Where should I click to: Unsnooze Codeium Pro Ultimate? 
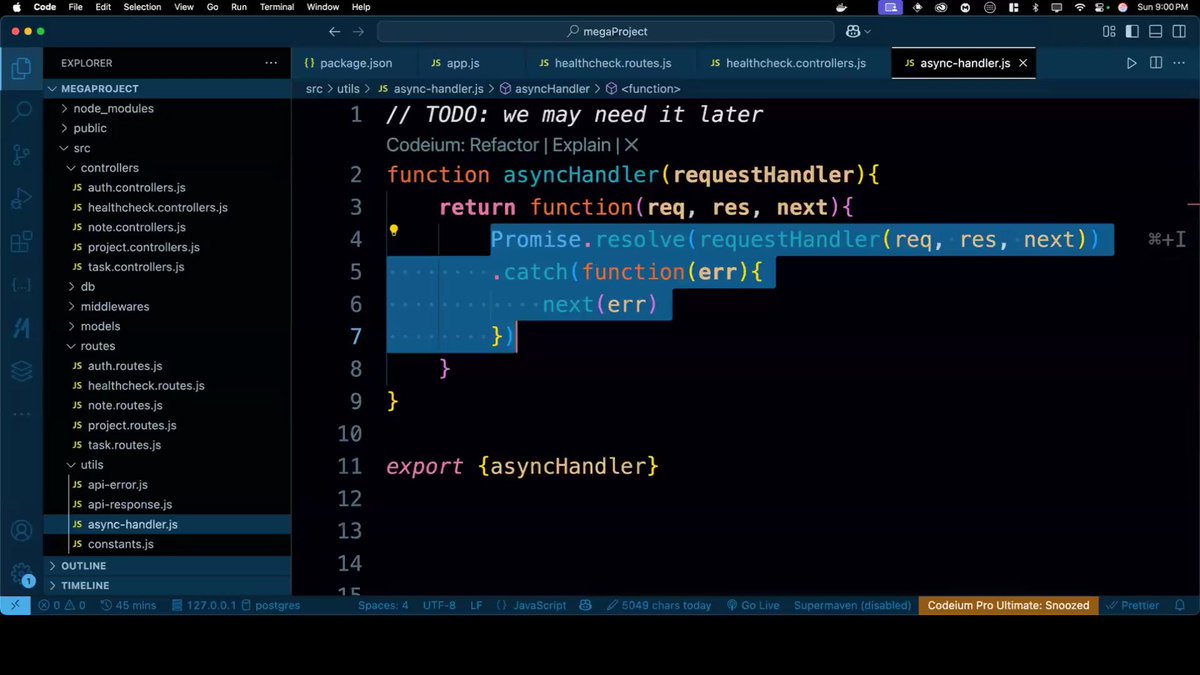coord(1008,605)
